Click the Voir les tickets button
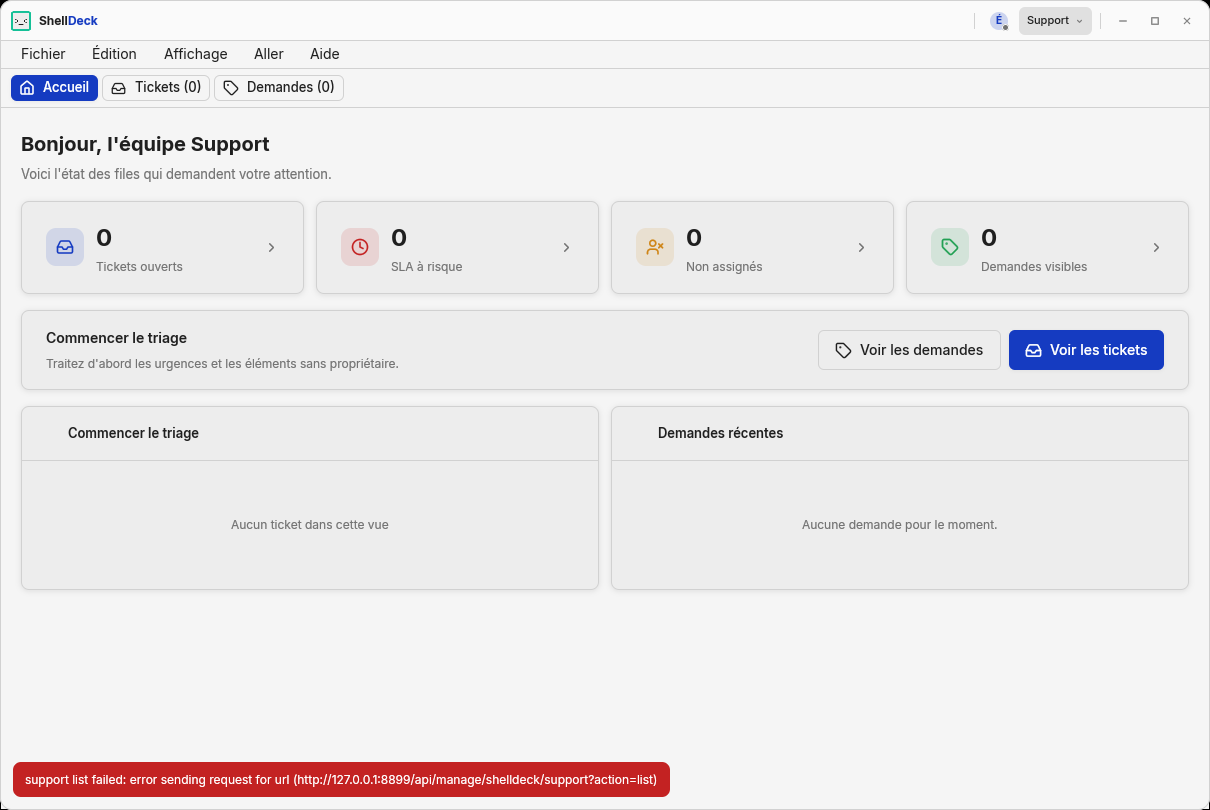Viewport: 1210px width, 810px height. (1086, 350)
